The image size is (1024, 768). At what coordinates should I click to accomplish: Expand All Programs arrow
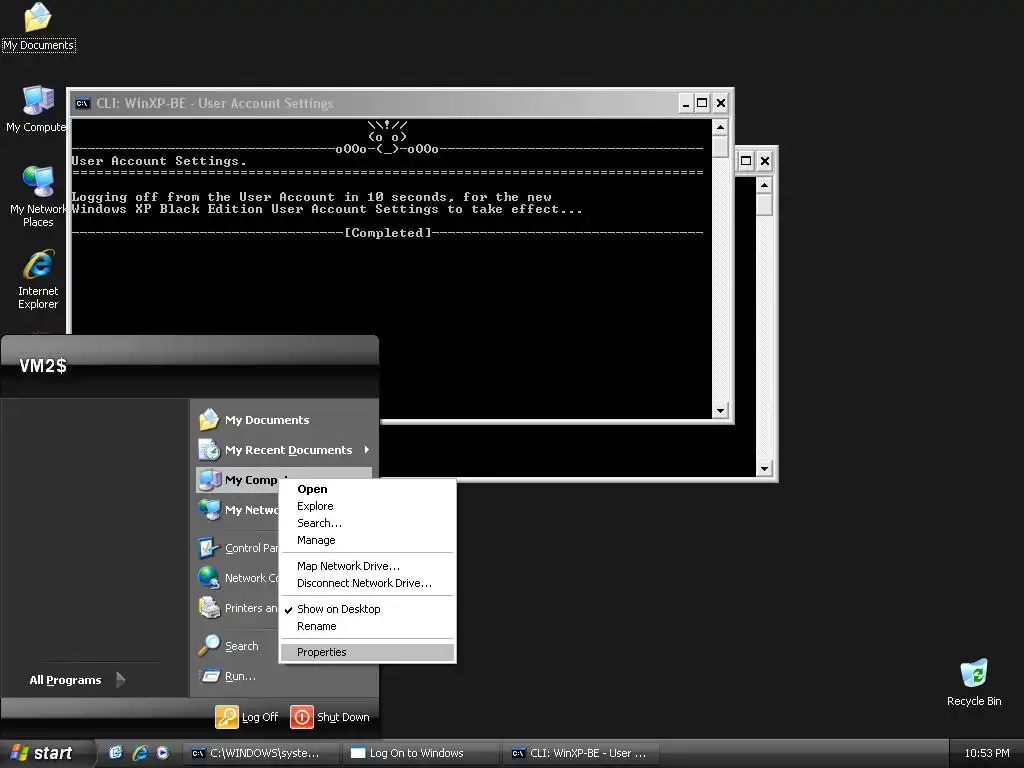coord(121,680)
